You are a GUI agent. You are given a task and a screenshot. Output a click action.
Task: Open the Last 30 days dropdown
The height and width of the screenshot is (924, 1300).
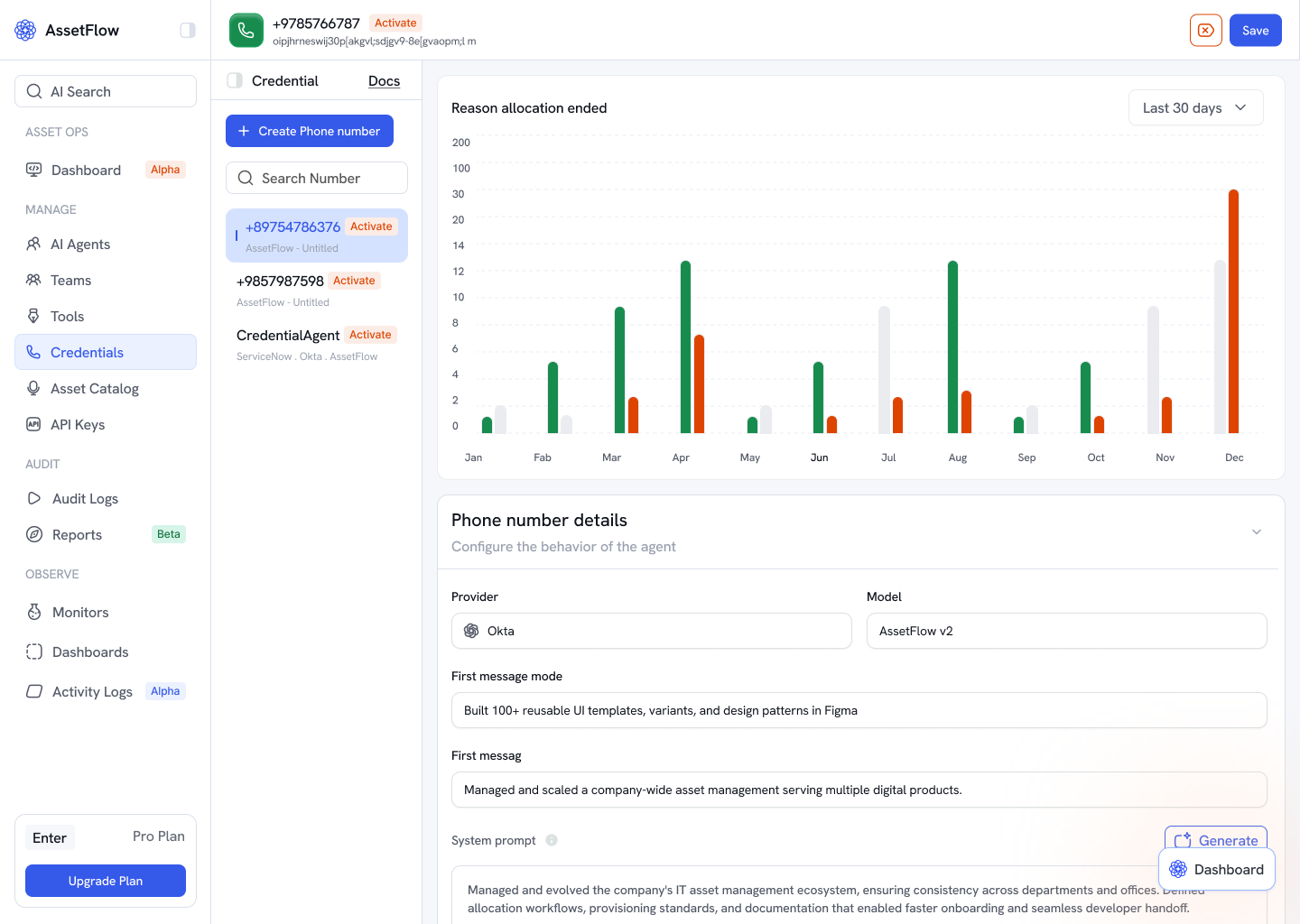pos(1195,107)
